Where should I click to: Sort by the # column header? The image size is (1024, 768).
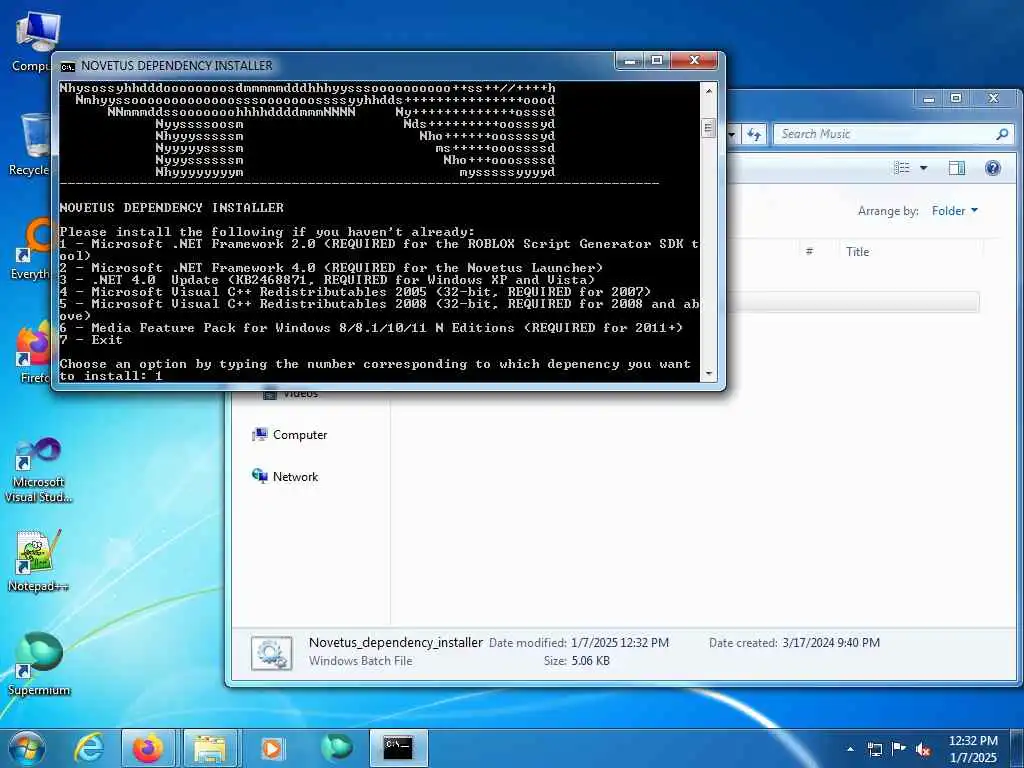[809, 251]
